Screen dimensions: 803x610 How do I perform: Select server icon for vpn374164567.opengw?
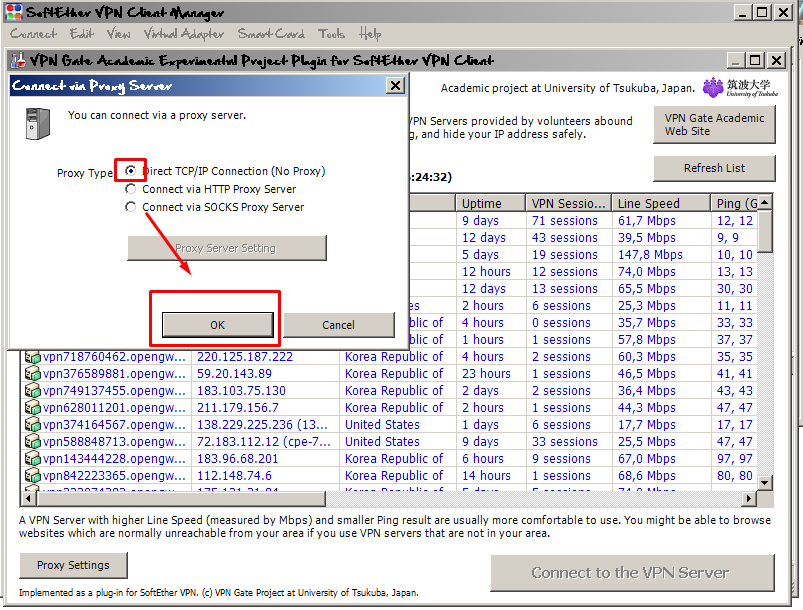click(33, 424)
